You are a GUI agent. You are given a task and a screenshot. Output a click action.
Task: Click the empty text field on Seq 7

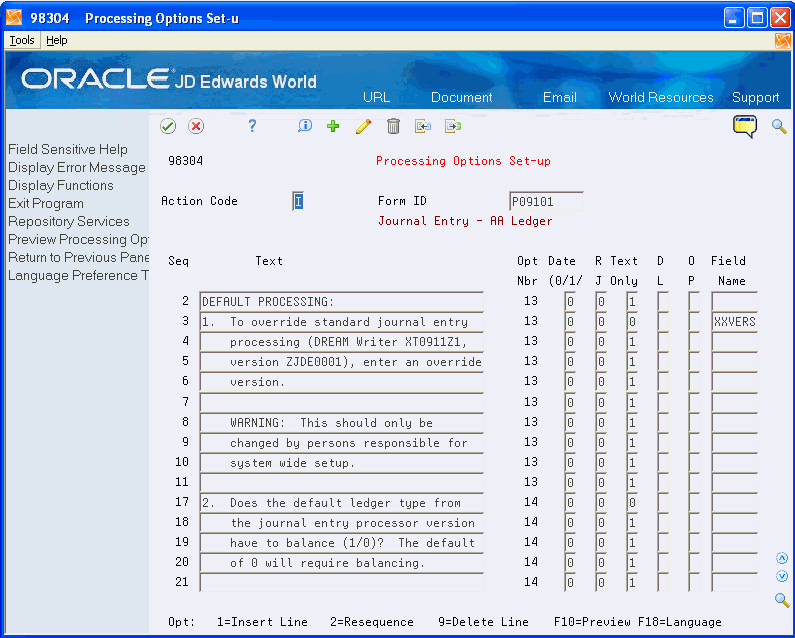point(342,402)
